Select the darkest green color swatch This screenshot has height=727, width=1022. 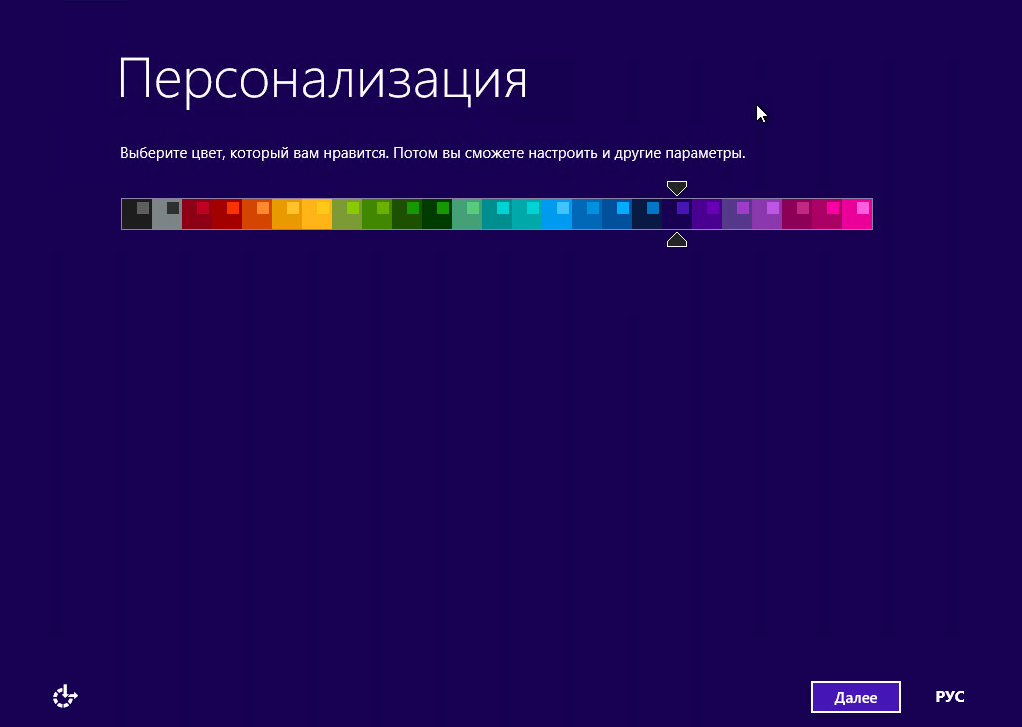[436, 214]
